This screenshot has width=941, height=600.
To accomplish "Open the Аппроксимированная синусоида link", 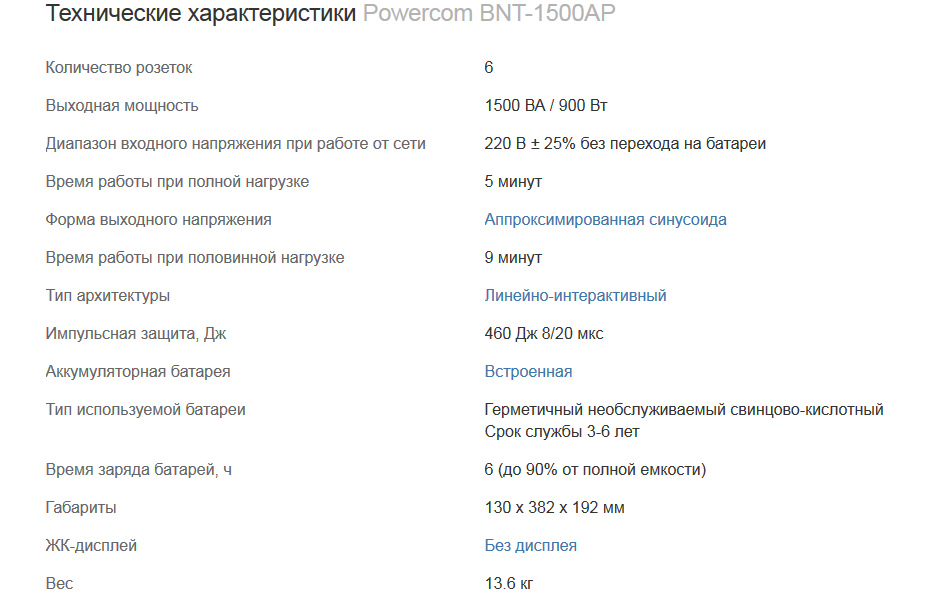I will pos(605,220).
